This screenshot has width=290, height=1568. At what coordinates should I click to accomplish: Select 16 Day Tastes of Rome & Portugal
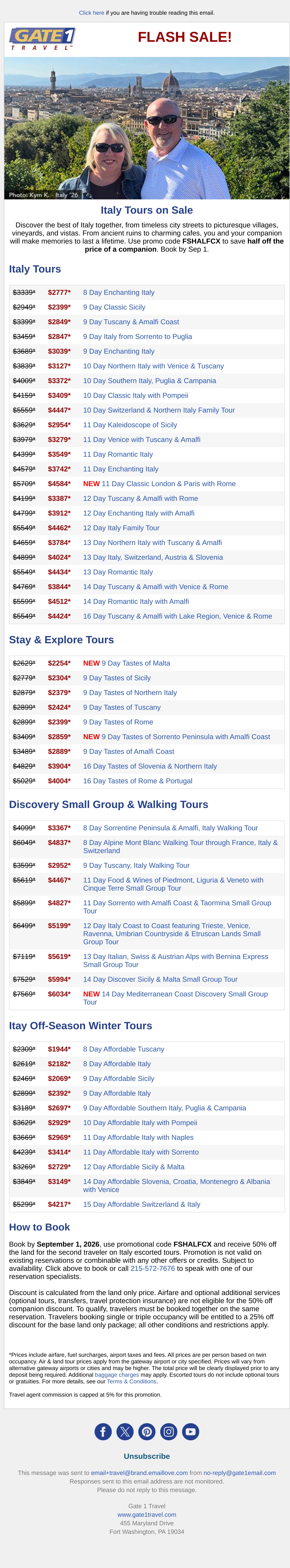click(x=138, y=781)
